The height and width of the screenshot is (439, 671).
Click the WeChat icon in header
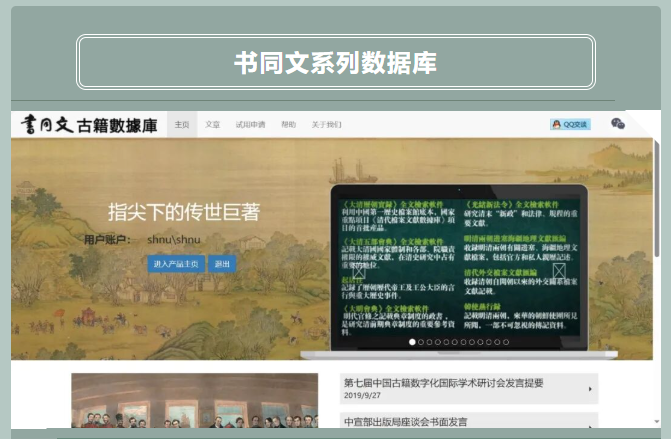coord(618,124)
